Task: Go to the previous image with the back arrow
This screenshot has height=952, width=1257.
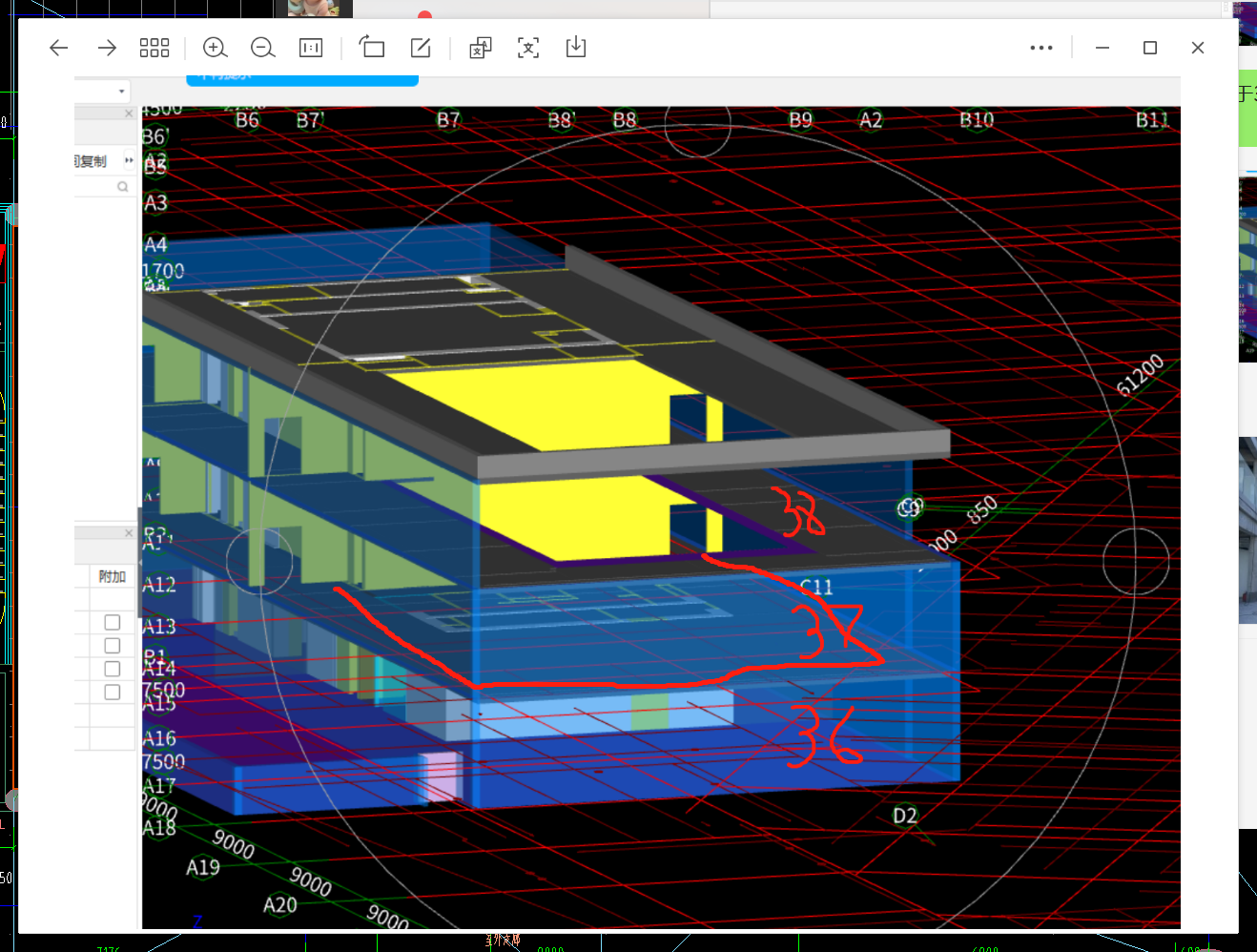Action: (x=59, y=48)
